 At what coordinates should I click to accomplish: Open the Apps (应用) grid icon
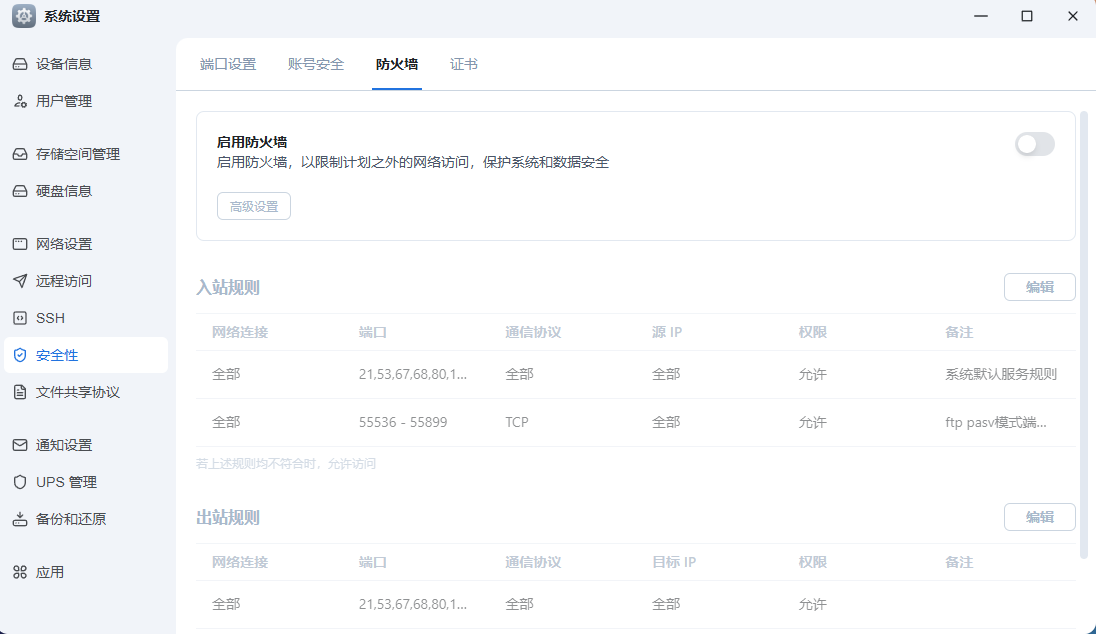pyautogui.click(x=20, y=572)
